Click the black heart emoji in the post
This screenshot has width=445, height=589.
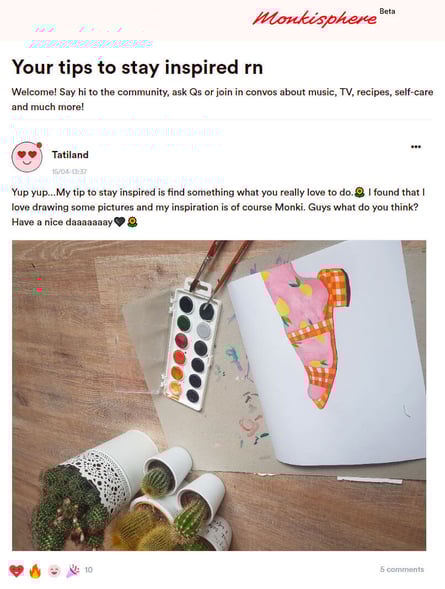click(119, 222)
